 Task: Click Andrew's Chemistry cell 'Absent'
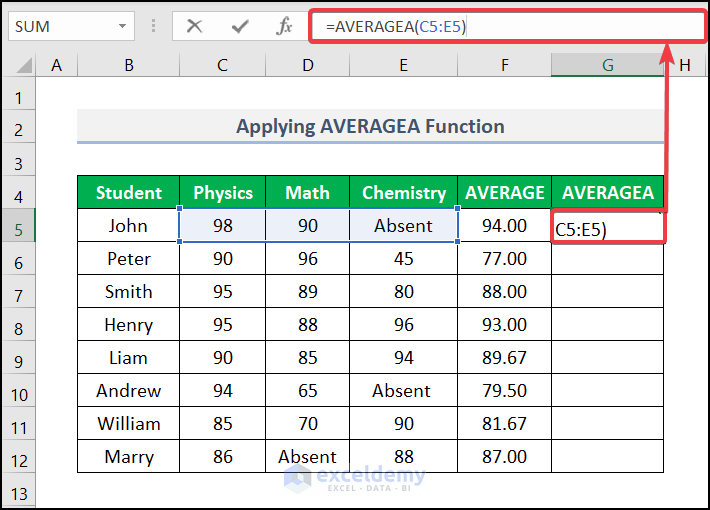point(403,390)
